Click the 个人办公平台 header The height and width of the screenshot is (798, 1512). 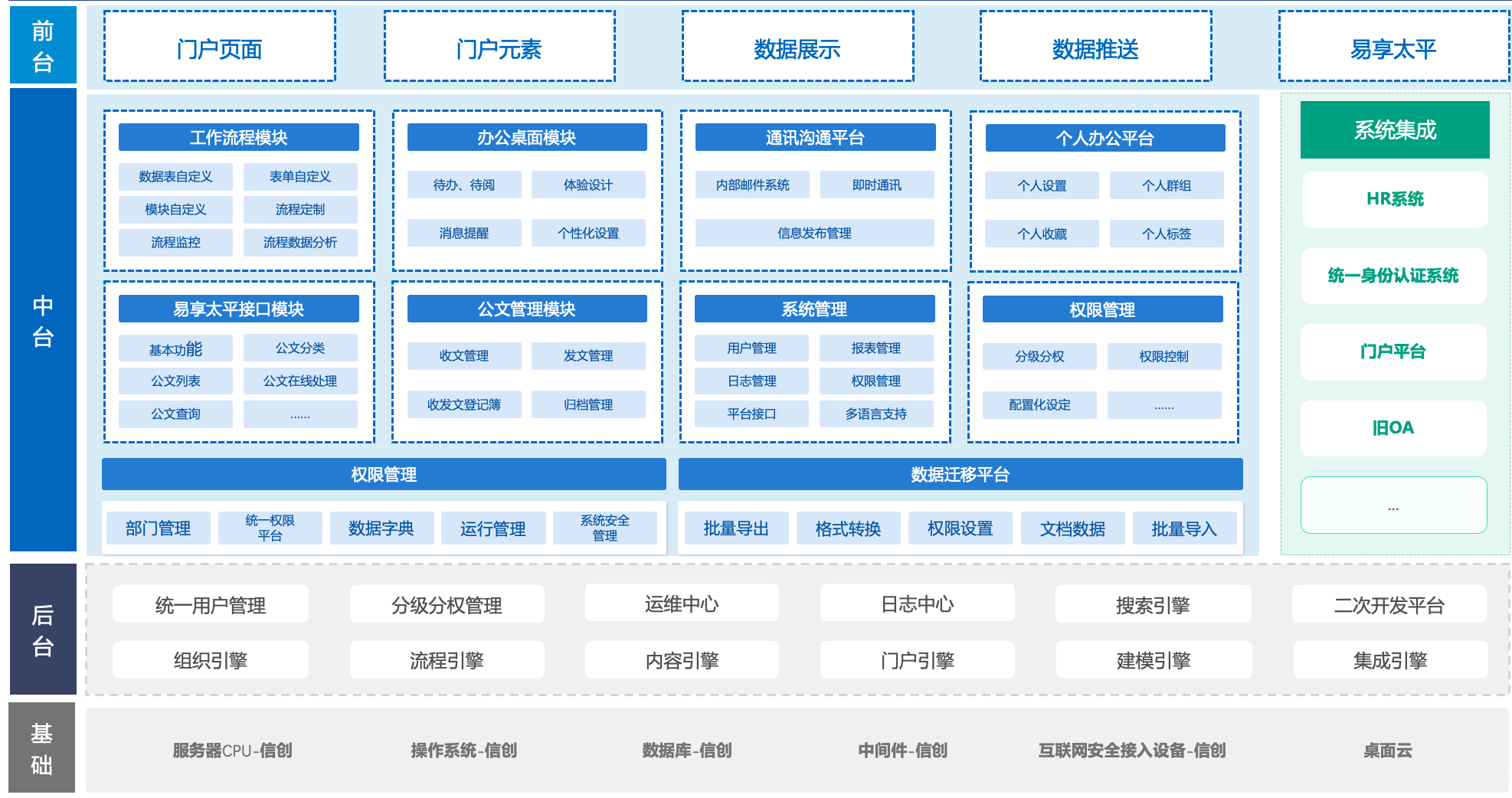coord(1105,138)
